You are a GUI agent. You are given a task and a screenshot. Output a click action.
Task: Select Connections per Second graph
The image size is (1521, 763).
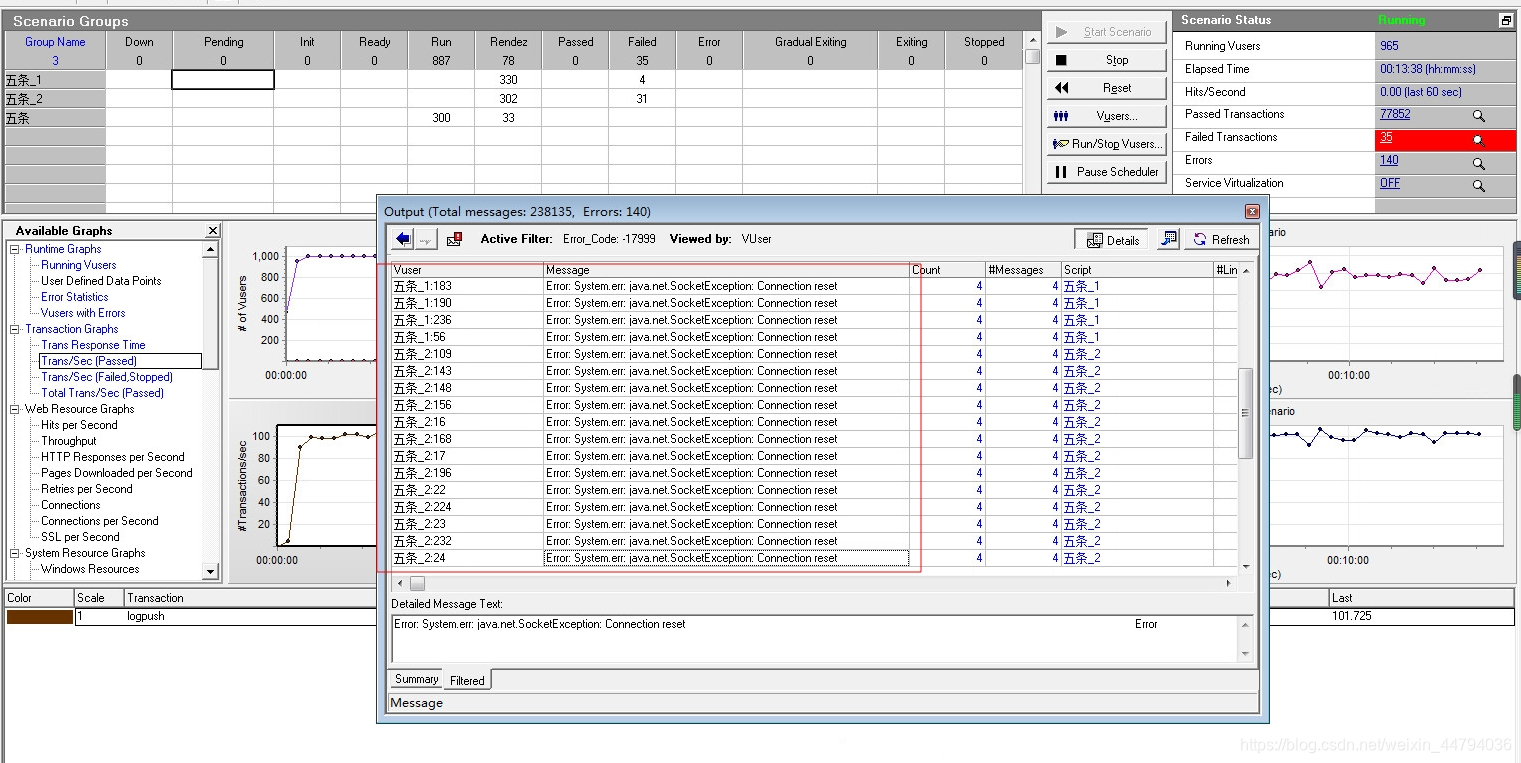(100, 521)
